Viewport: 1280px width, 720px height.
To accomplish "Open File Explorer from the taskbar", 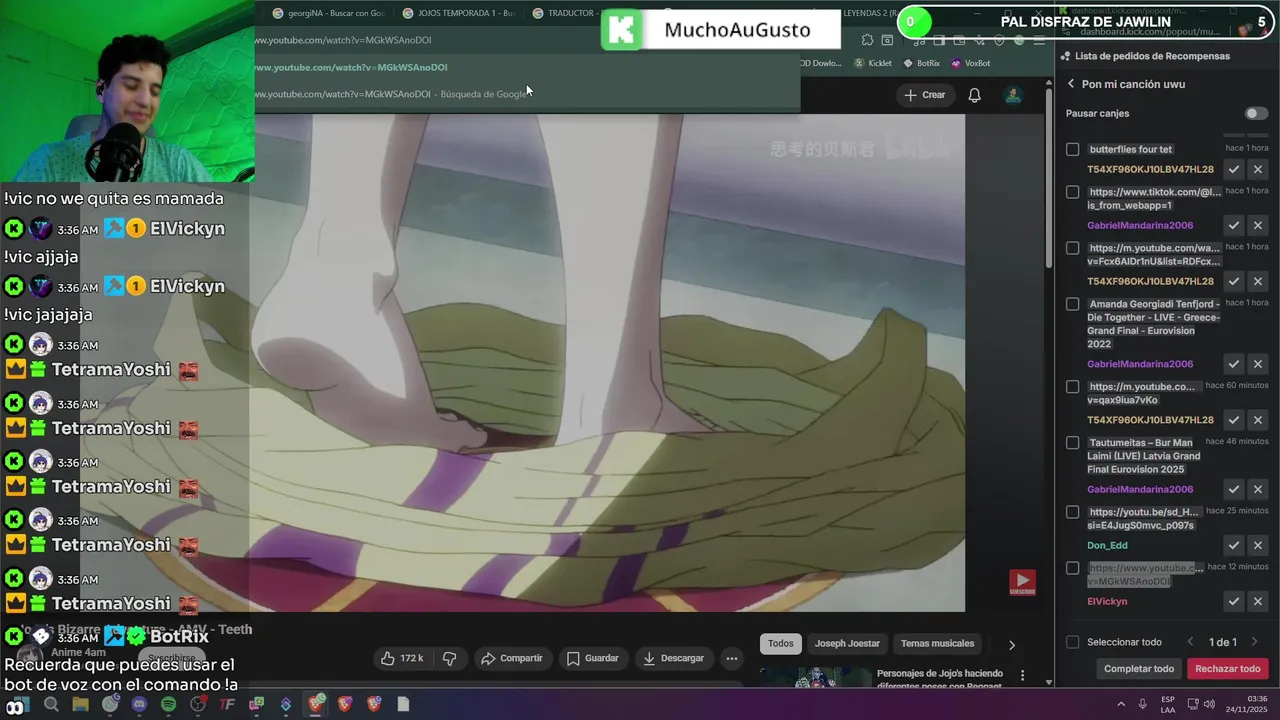I will (80, 704).
